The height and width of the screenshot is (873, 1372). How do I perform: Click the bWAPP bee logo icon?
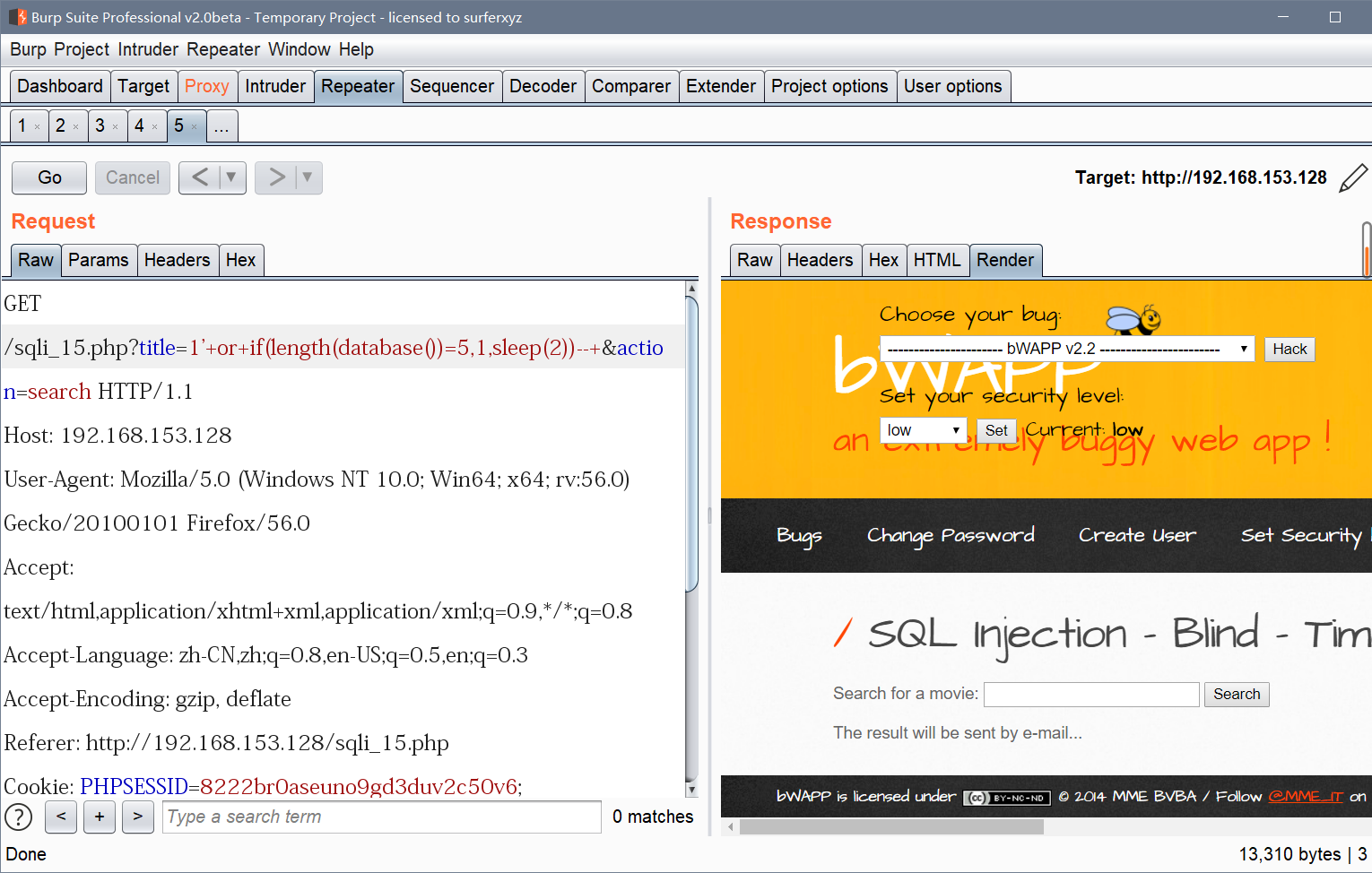(x=1134, y=319)
